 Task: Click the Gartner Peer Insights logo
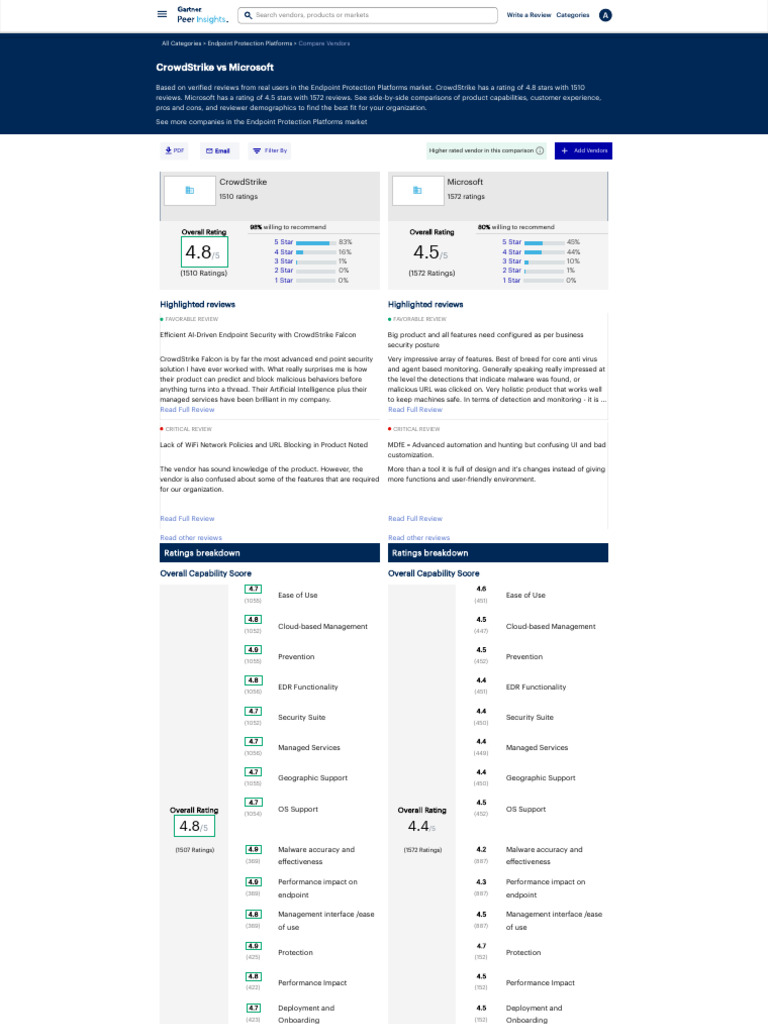click(x=202, y=14)
